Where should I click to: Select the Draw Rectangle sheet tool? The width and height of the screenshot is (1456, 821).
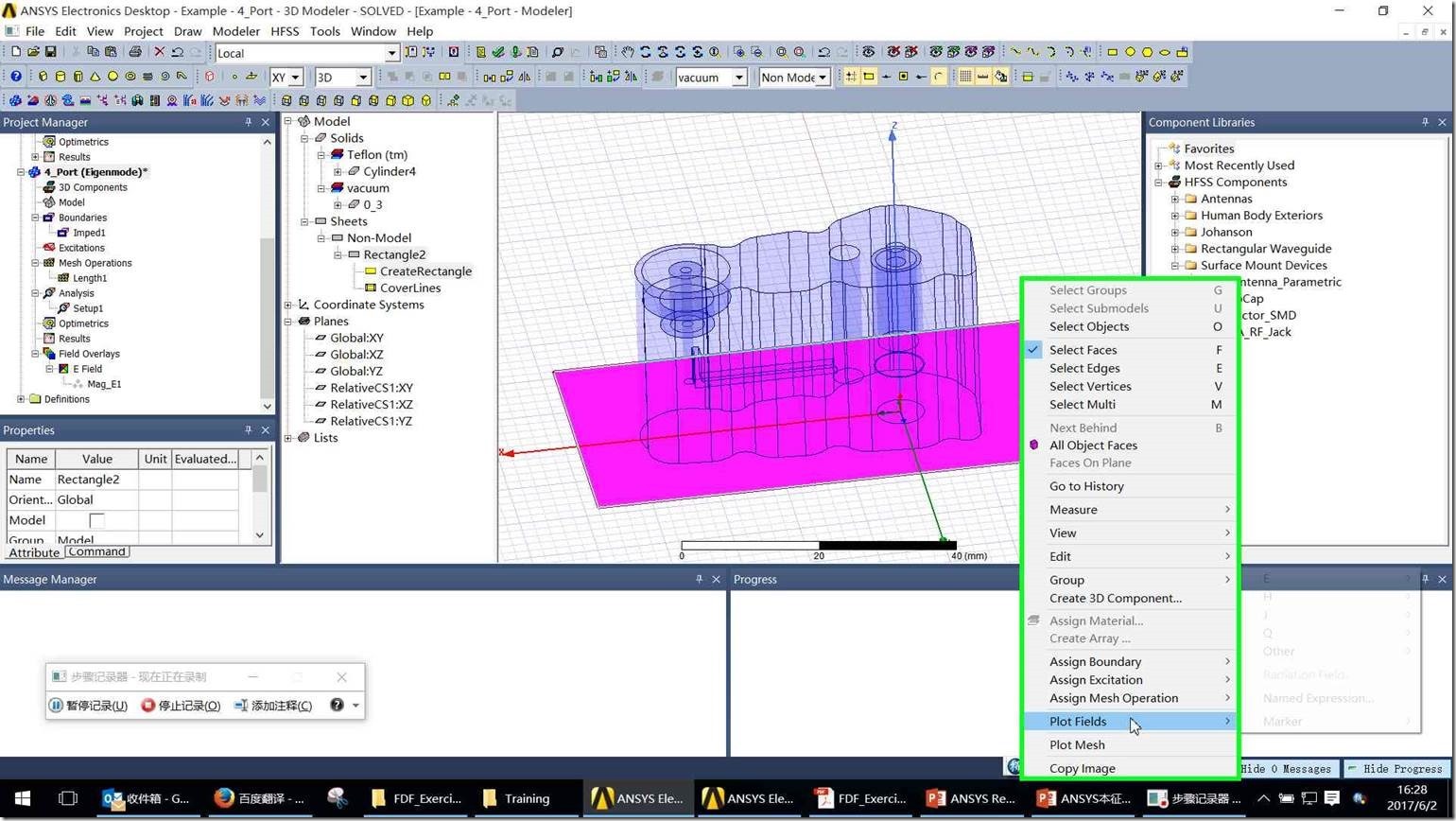pyautogui.click(x=1112, y=52)
